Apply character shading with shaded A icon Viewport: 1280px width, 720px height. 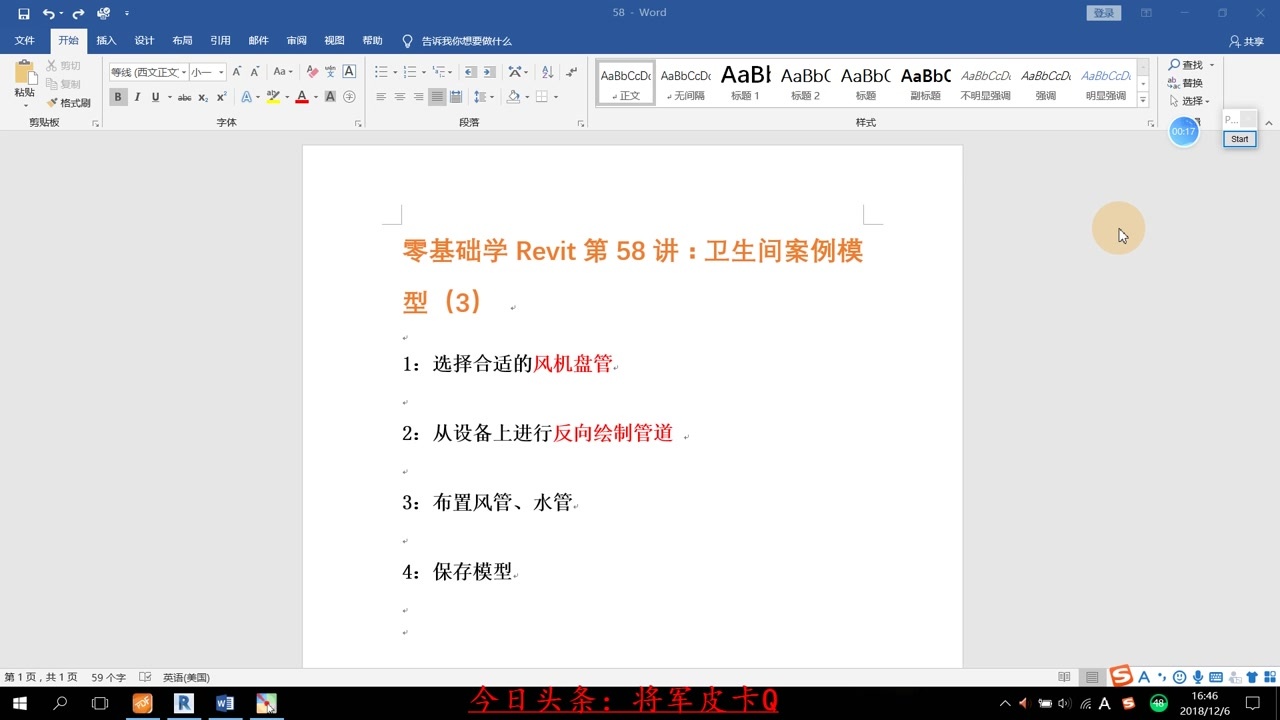tap(330, 97)
